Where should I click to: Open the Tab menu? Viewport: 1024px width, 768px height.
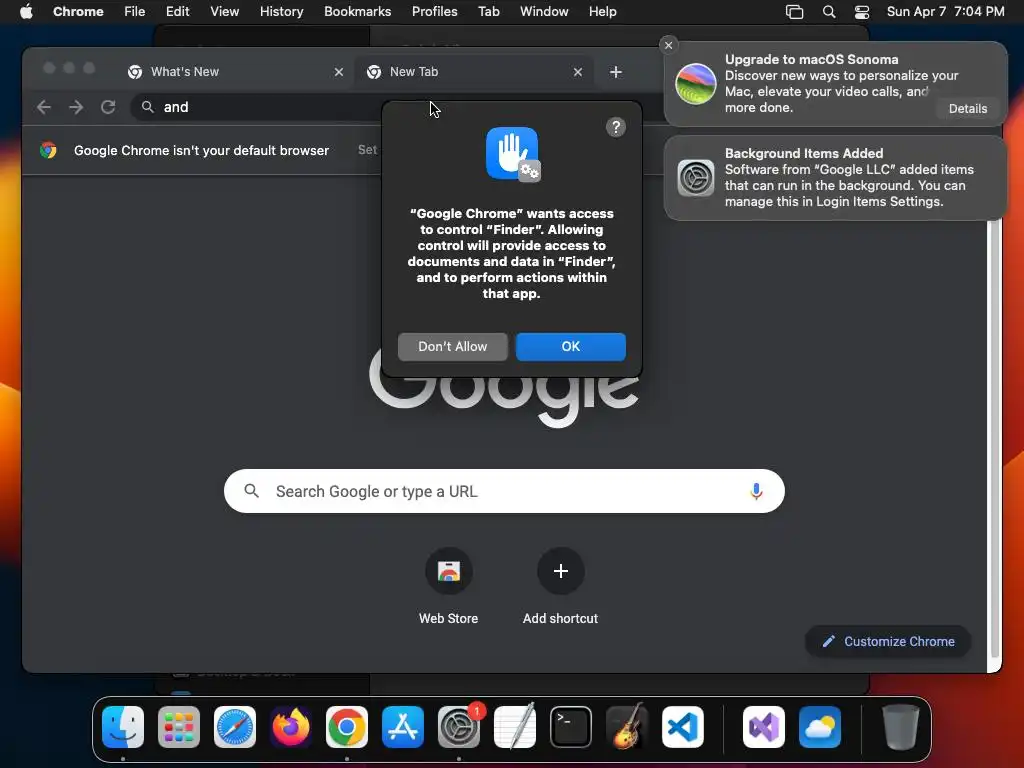coord(488,12)
